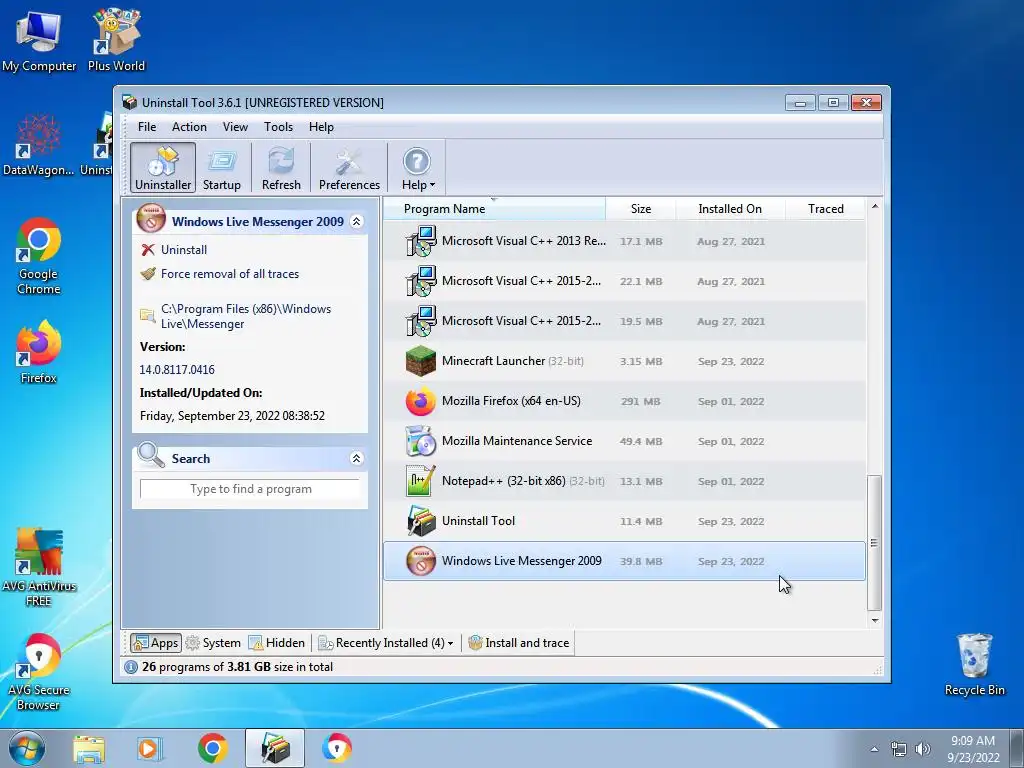Click the volume icon in system tray
This screenshot has height=768, width=1024.
[x=922, y=749]
